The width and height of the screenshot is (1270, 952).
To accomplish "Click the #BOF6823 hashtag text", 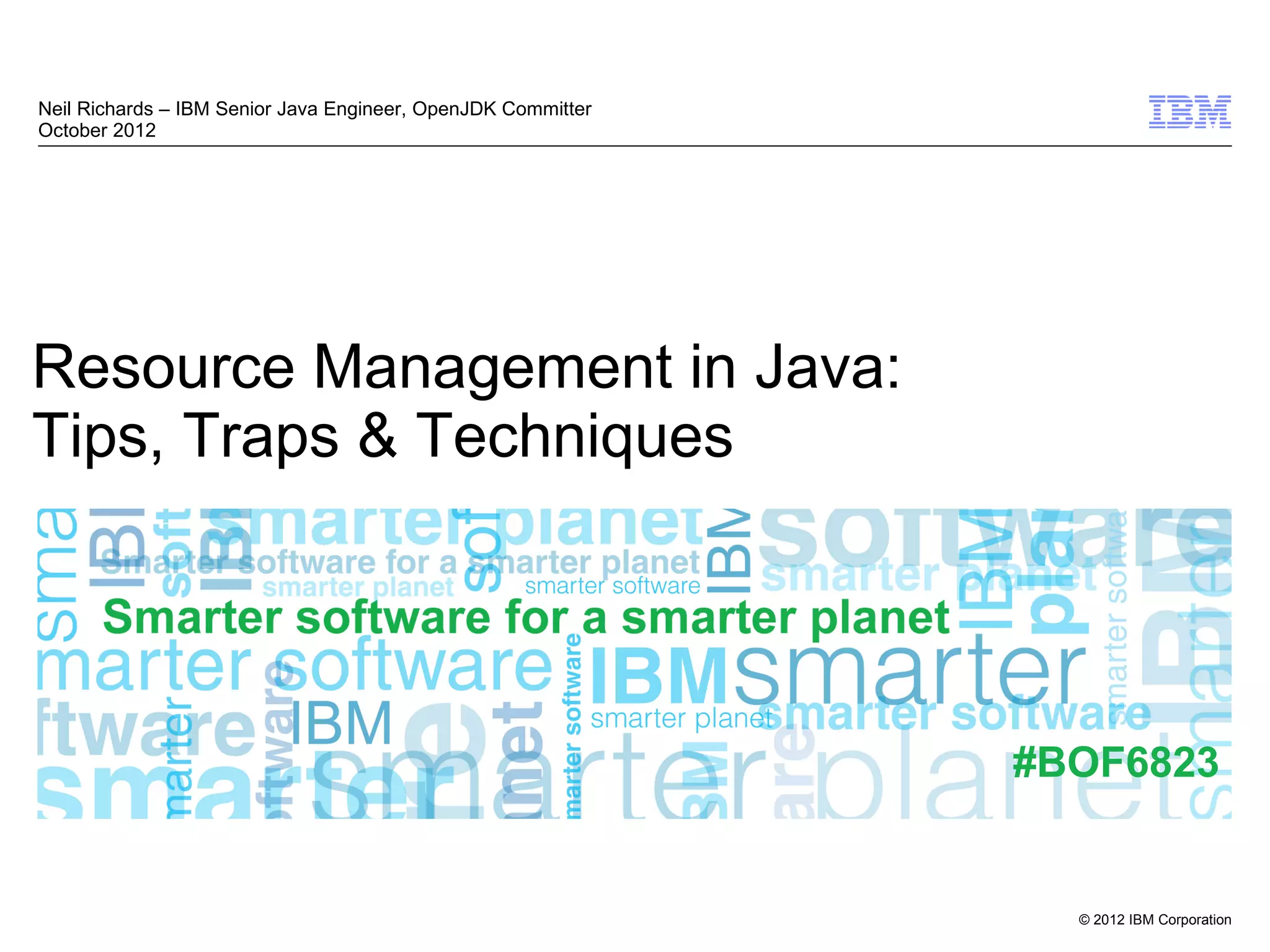I will point(1115,762).
